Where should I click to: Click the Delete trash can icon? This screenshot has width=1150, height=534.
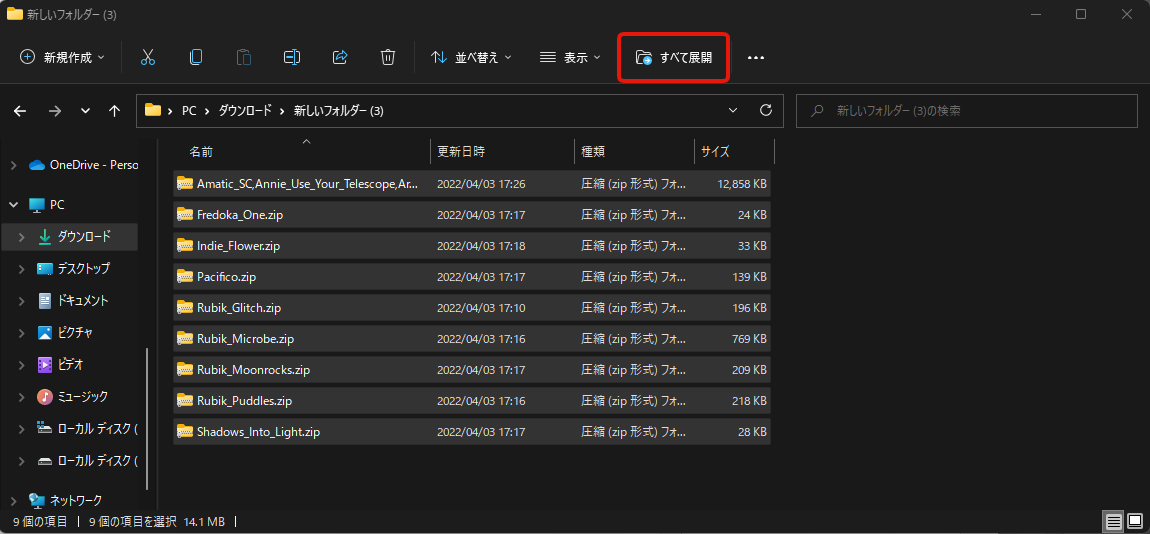pos(388,57)
